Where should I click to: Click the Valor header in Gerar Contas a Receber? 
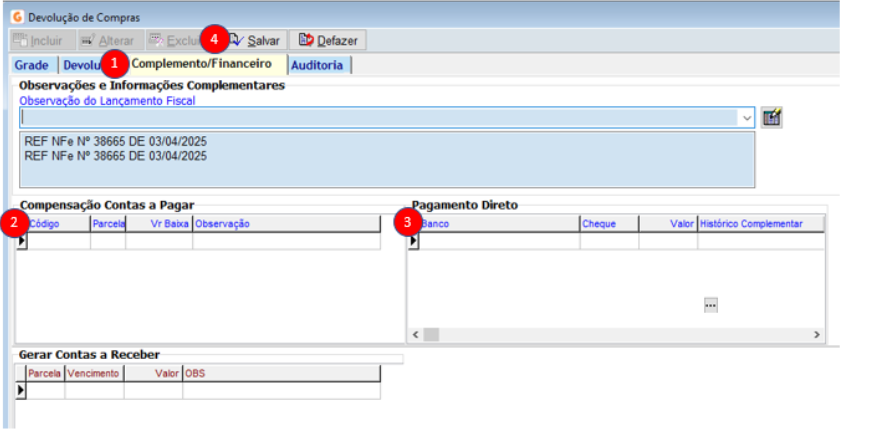[x=153, y=374]
